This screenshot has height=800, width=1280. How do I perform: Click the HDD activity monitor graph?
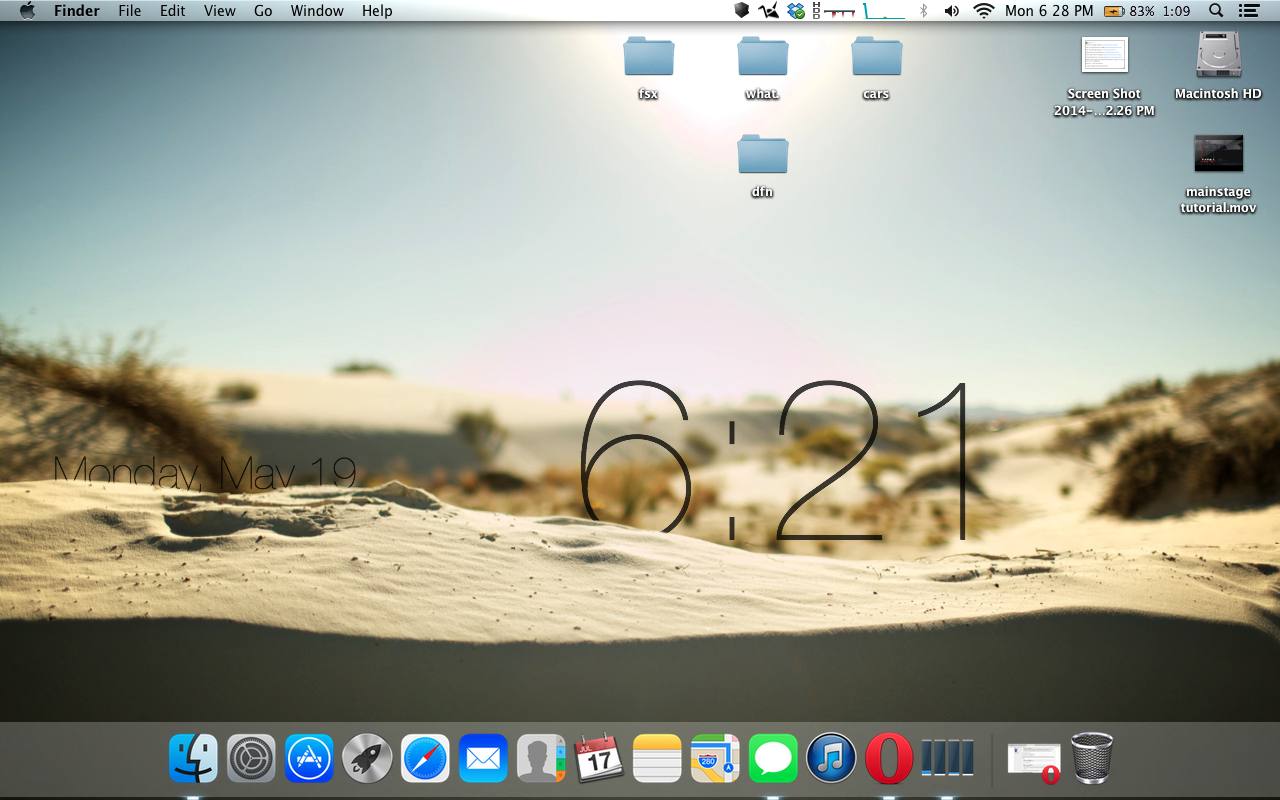coord(832,11)
